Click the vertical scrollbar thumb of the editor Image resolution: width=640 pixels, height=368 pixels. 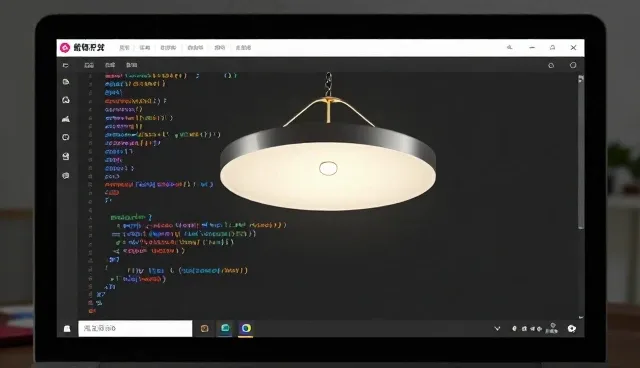(581, 157)
